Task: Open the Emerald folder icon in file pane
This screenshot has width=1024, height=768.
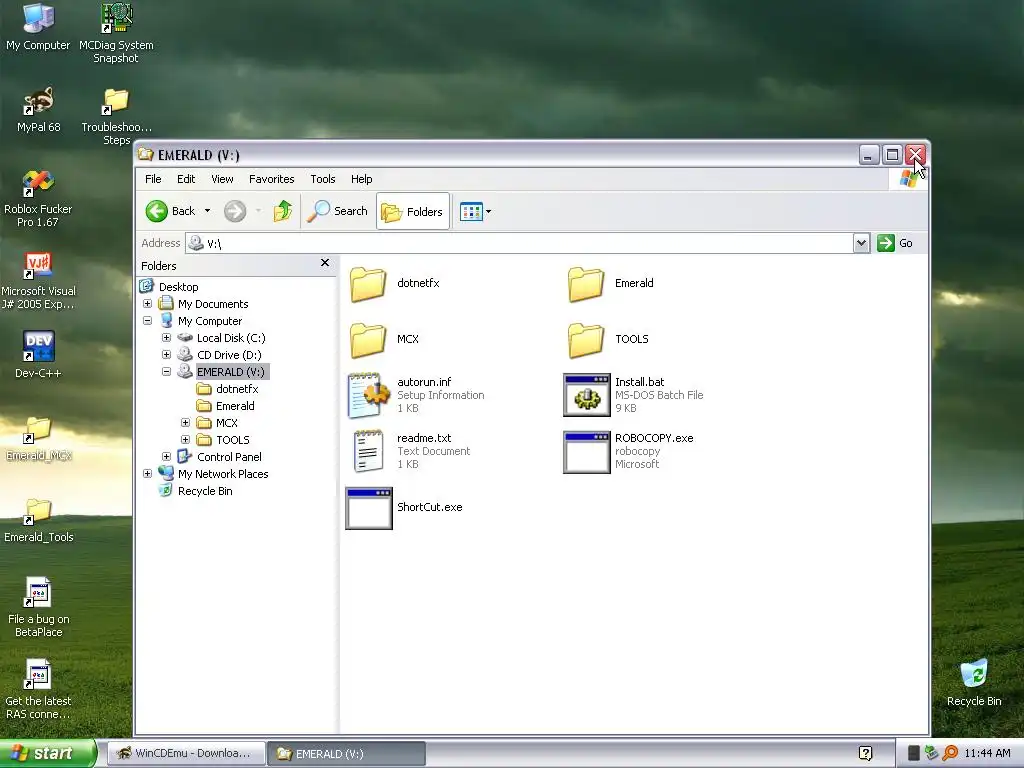Action: pos(586,284)
